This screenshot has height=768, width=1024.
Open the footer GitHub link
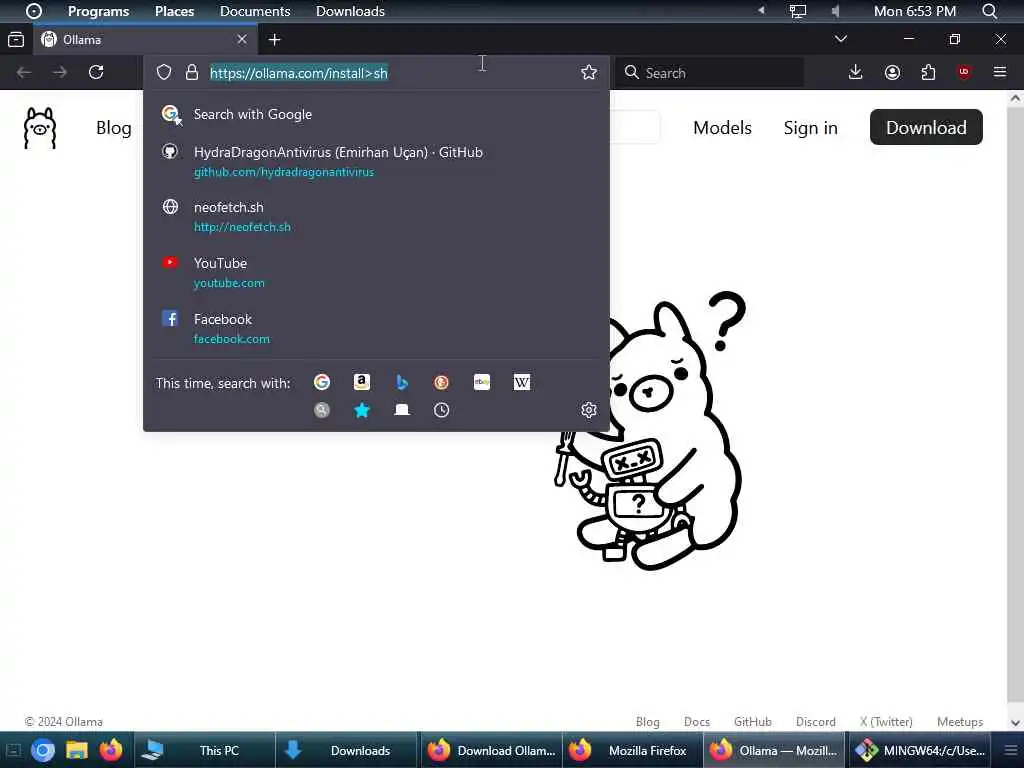[x=752, y=722]
